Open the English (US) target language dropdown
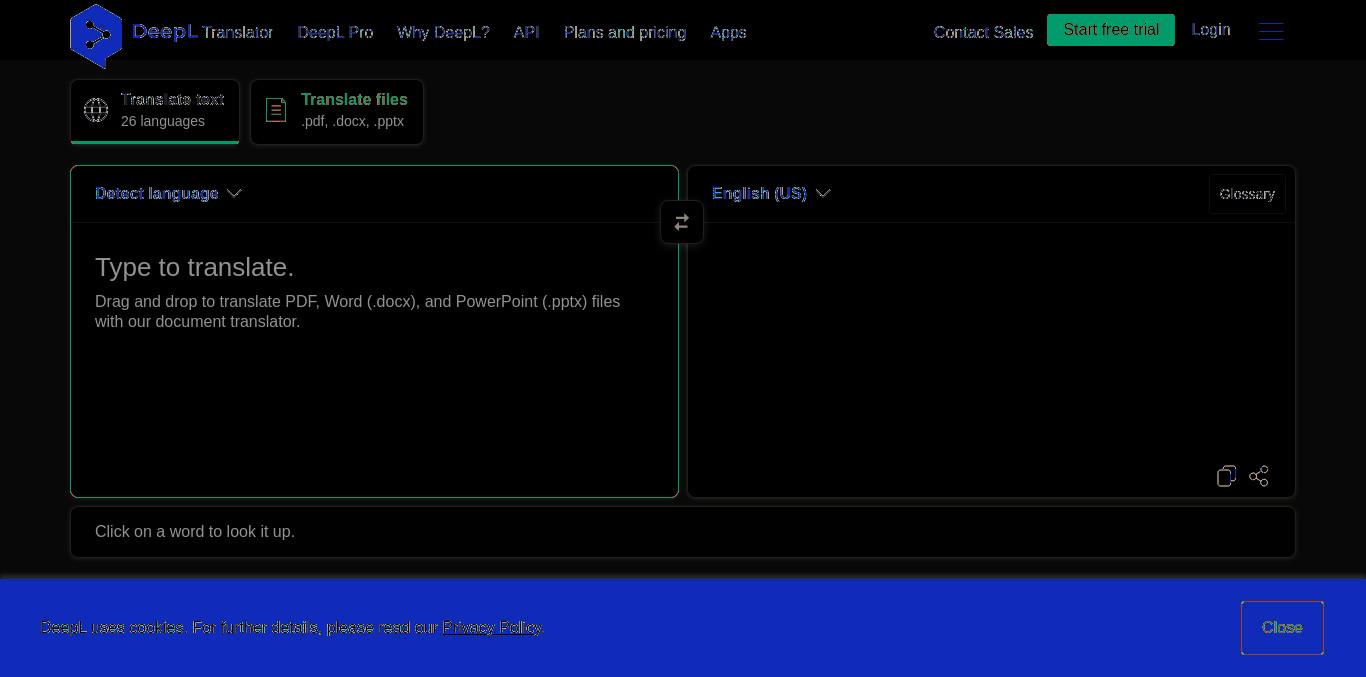This screenshot has height=677, width=1366. point(771,193)
